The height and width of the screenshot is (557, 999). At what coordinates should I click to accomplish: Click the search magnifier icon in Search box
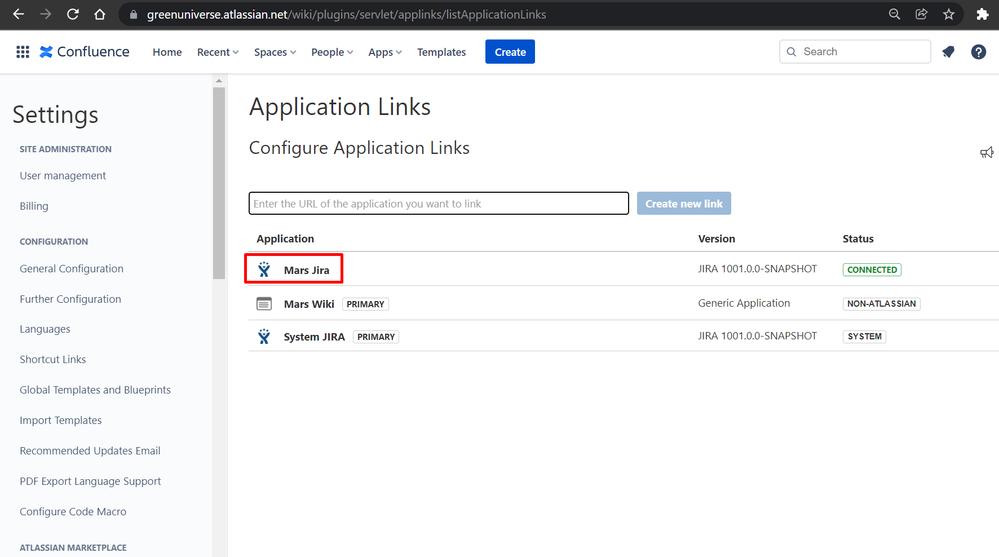(791, 52)
